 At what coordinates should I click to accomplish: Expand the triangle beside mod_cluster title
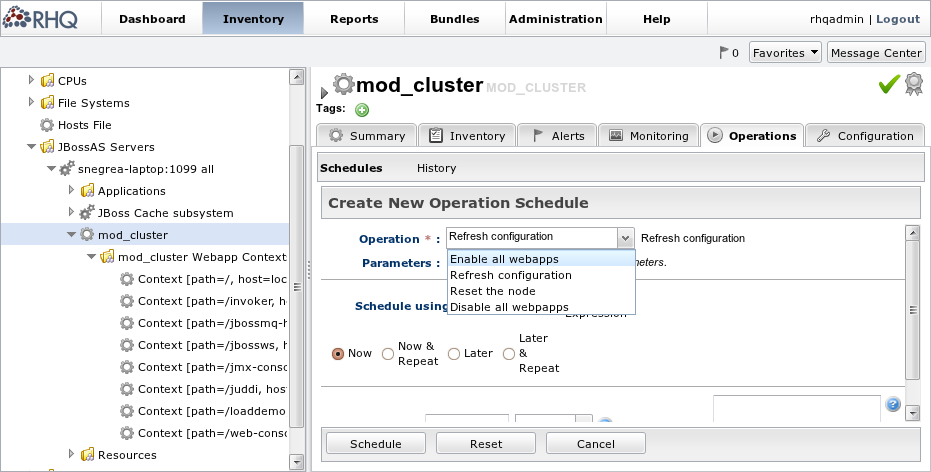point(324,93)
